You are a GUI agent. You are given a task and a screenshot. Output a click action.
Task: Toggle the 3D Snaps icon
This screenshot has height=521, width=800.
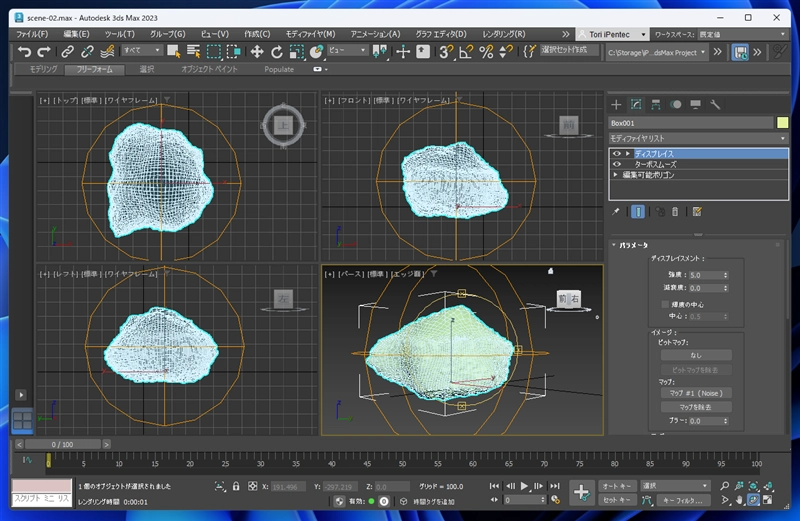click(x=446, y=52)
